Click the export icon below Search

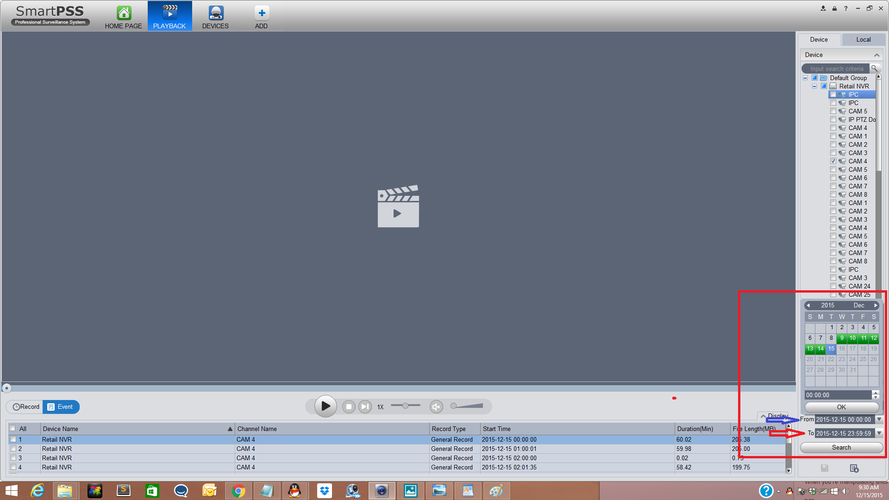[854, 468]
